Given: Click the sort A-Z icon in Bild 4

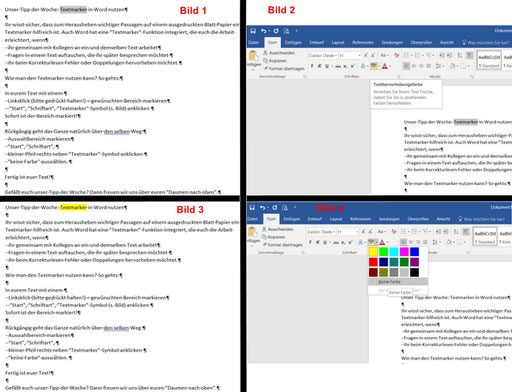Looking at the screenshot, I should click(456, 232).
